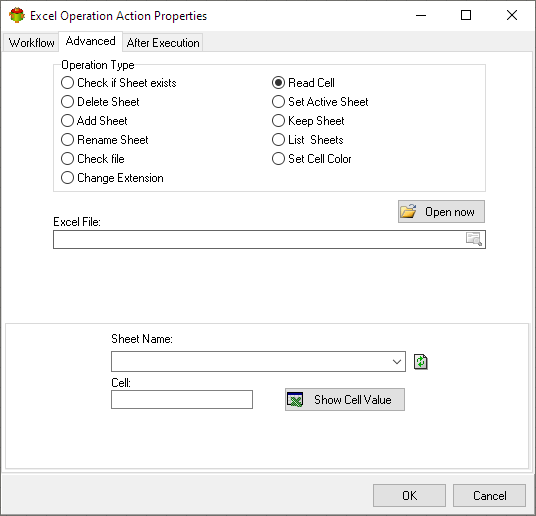
Task: Select Keep Sheet operation
Action: [308, 121]
